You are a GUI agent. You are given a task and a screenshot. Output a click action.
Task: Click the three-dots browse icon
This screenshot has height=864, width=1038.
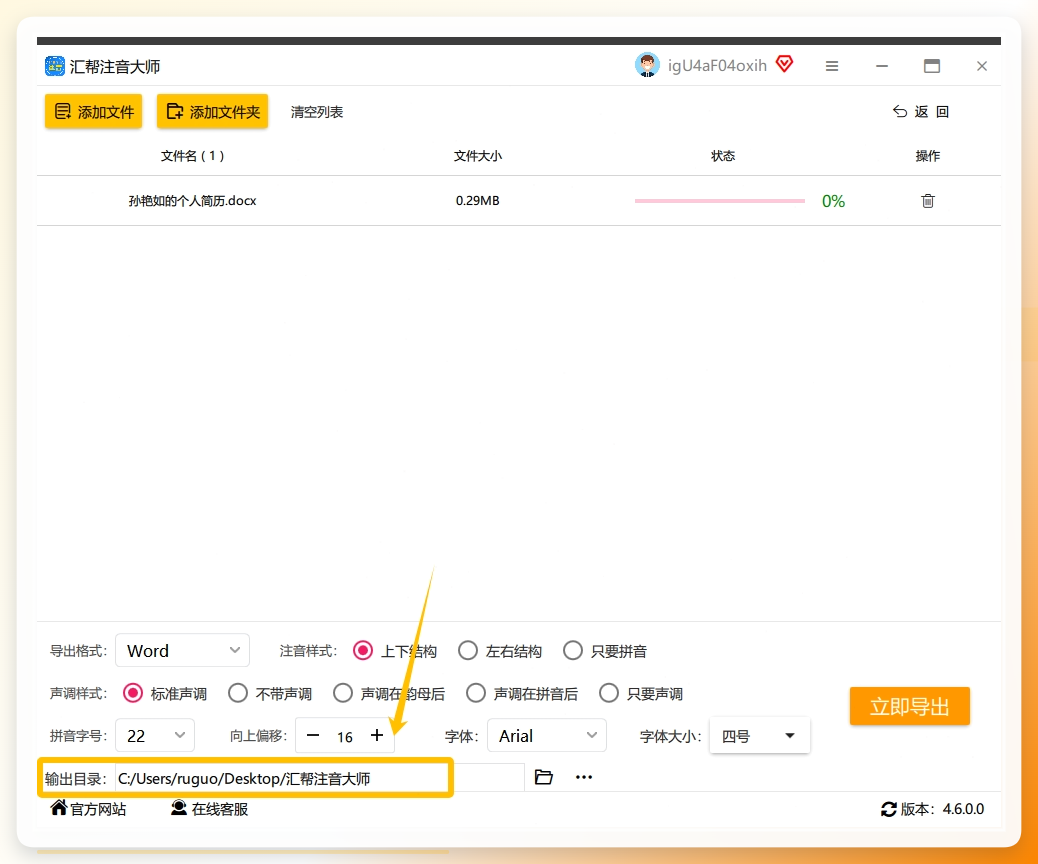tap(584, 777)
